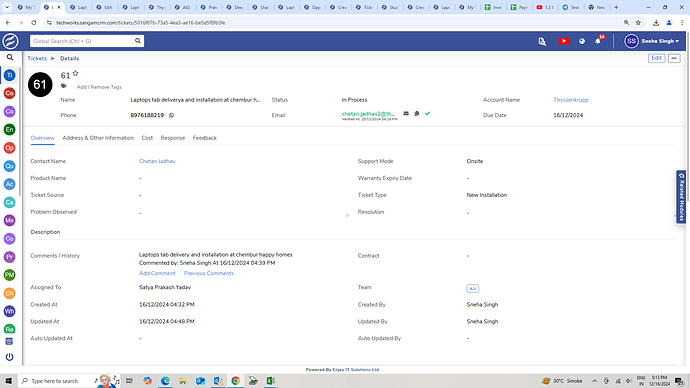Click the tag icon under ticket number
This screenshot has height=388, width=690.
coord(64,86)
